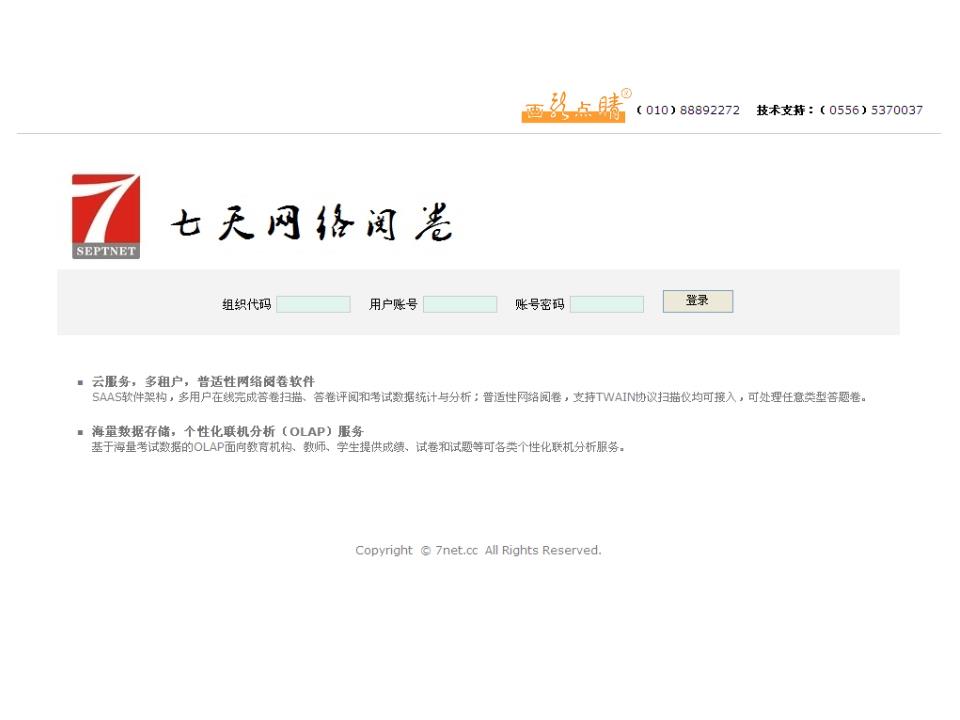Click the bullet marker before 云服务 heading
Viewport: 960px width, 720px height.
coord(80,382)
